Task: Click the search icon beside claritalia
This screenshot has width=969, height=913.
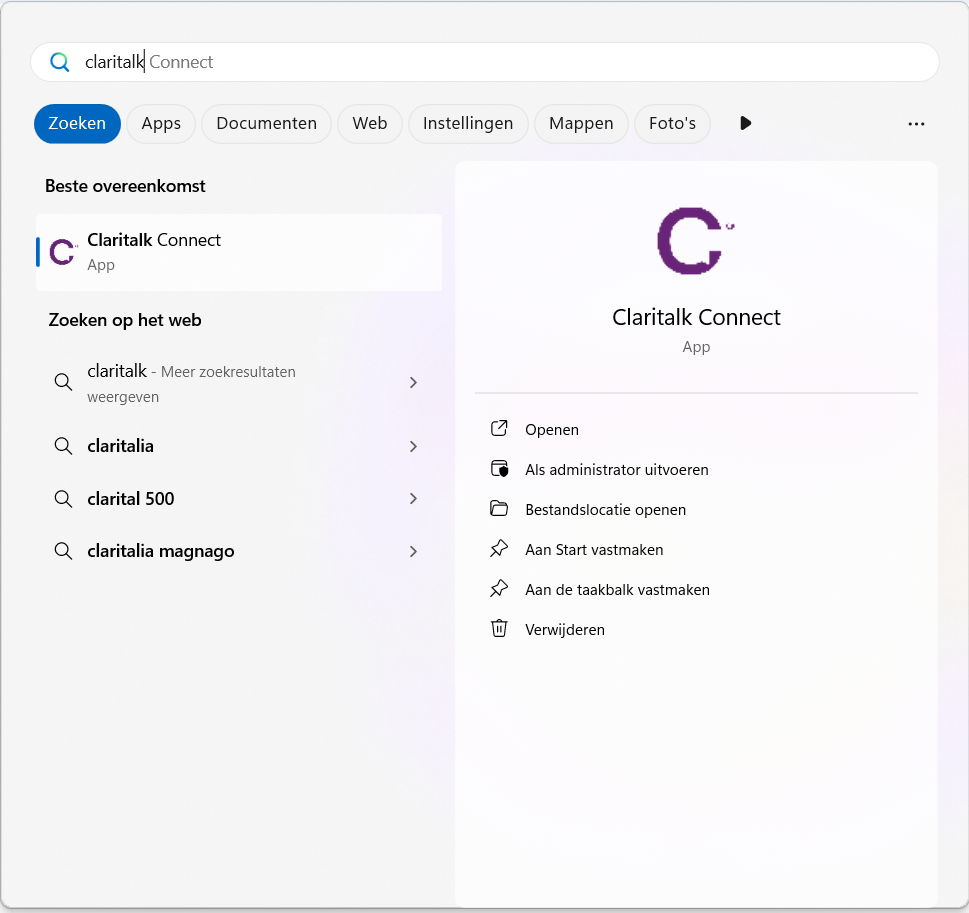Action: pyautogui.click(x=63, y=445)
